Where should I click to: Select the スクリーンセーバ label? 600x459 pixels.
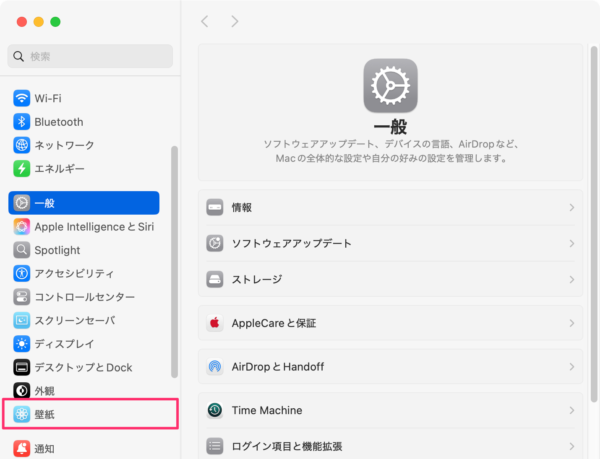75,321
